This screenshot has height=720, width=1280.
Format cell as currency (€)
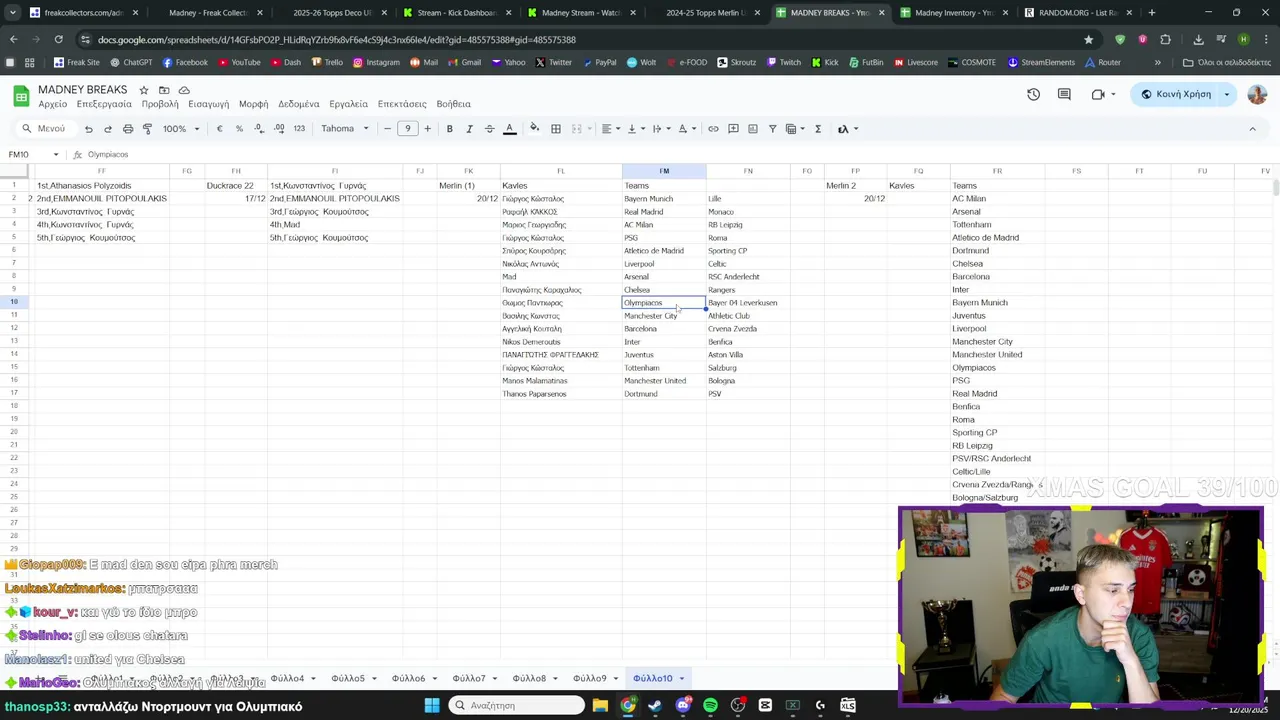(219, 129)
